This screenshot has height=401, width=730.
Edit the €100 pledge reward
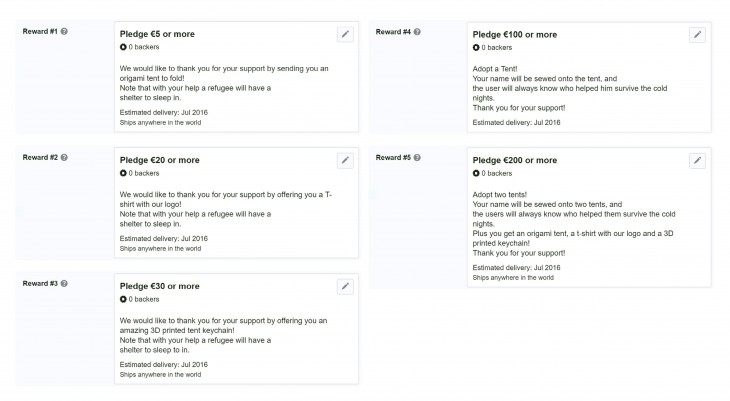[x=697, y=34]
